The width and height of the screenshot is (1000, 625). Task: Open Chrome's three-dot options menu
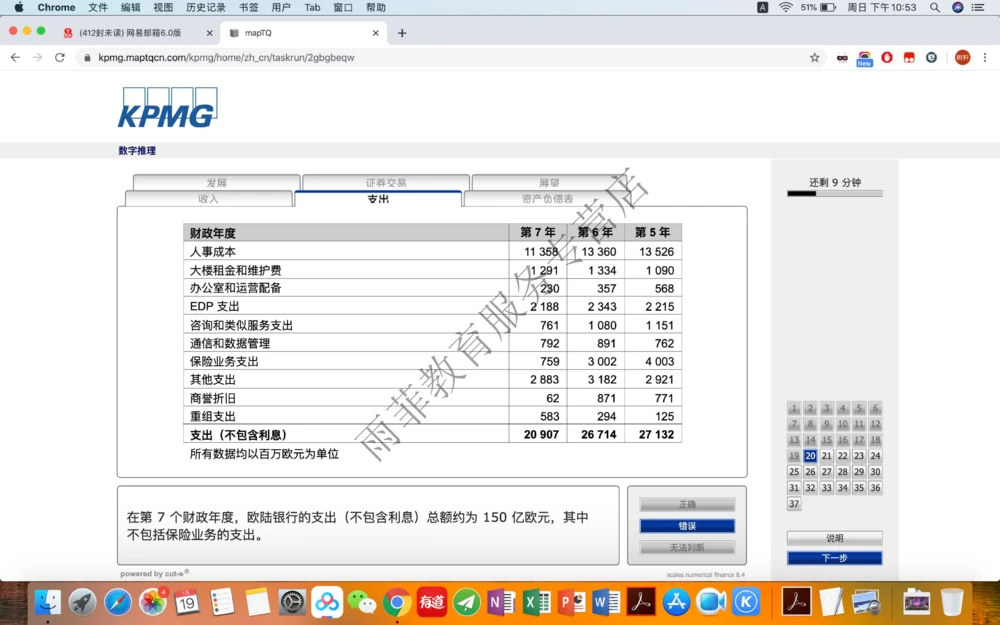[985, 58]
